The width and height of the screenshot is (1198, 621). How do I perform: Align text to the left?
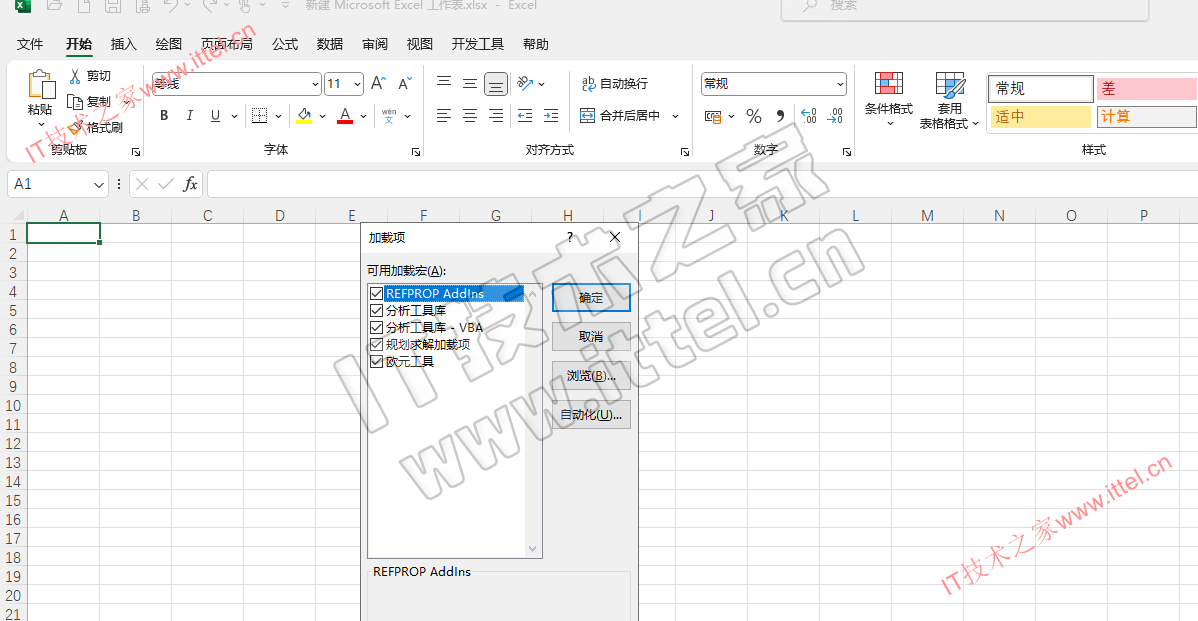point(444,115)
